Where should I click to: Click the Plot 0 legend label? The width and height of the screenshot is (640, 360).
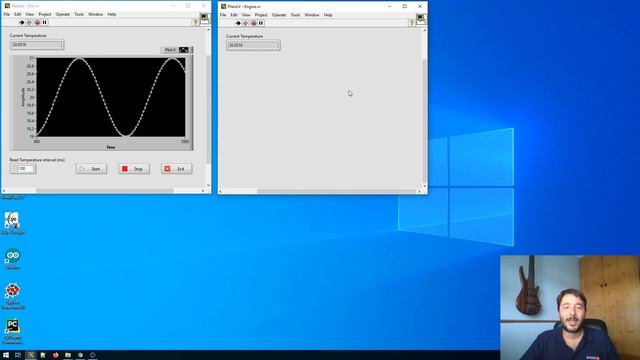click(x=170, y=50)
